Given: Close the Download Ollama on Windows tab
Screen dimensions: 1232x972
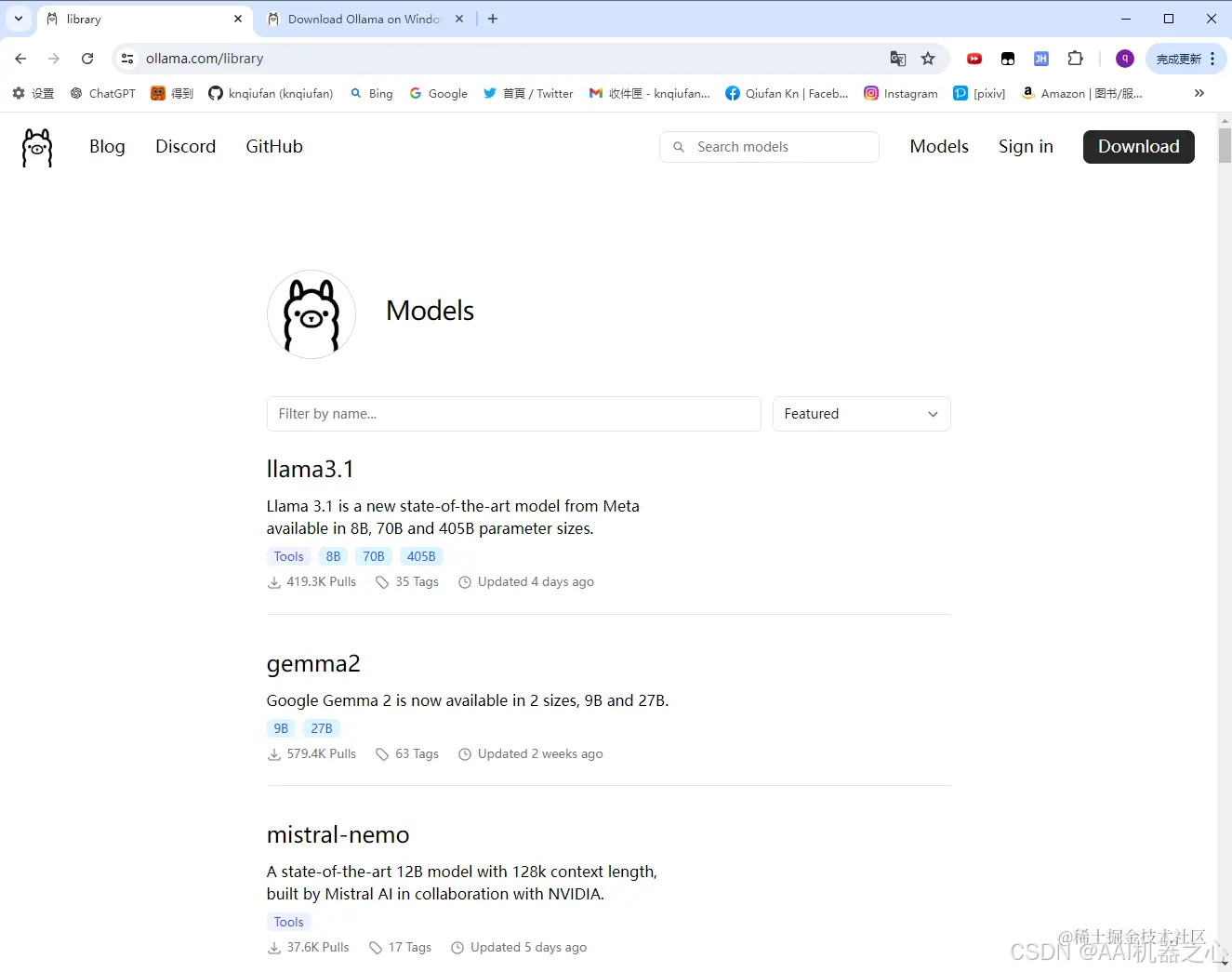Looking at the screenshot, I should tap(459, 19).
